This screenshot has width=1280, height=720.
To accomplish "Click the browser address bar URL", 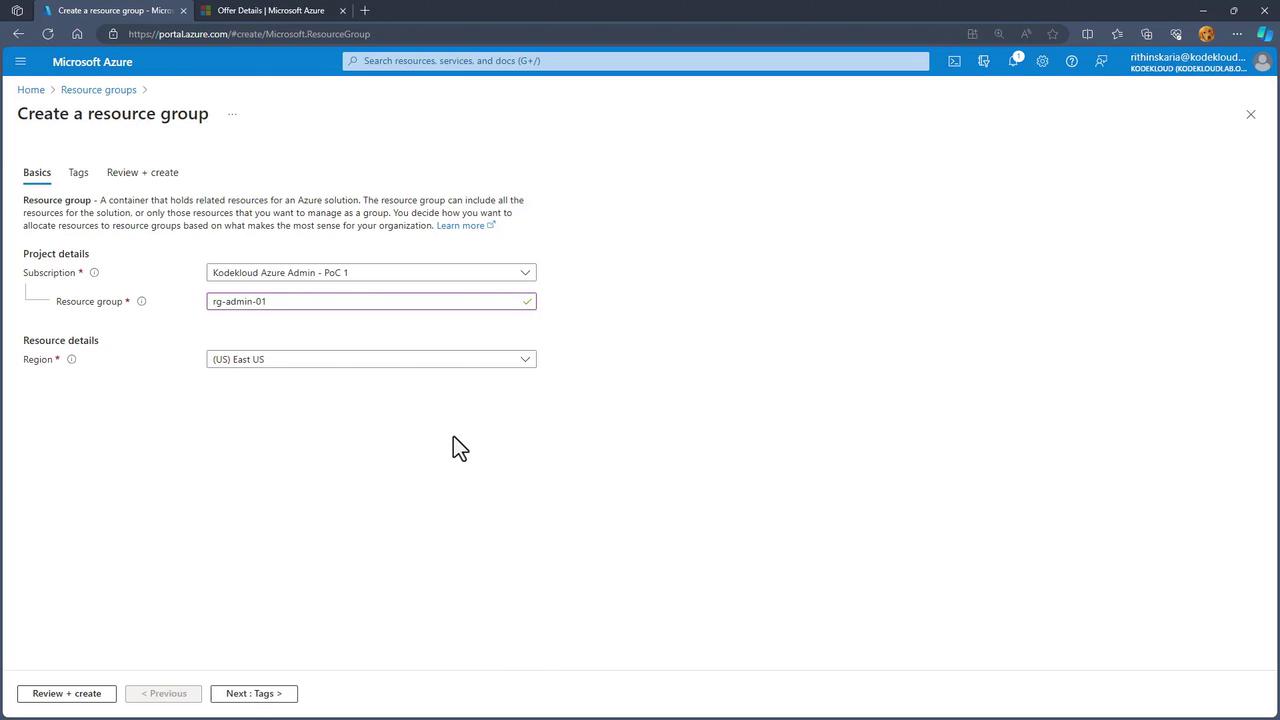I will pos(249,34).
